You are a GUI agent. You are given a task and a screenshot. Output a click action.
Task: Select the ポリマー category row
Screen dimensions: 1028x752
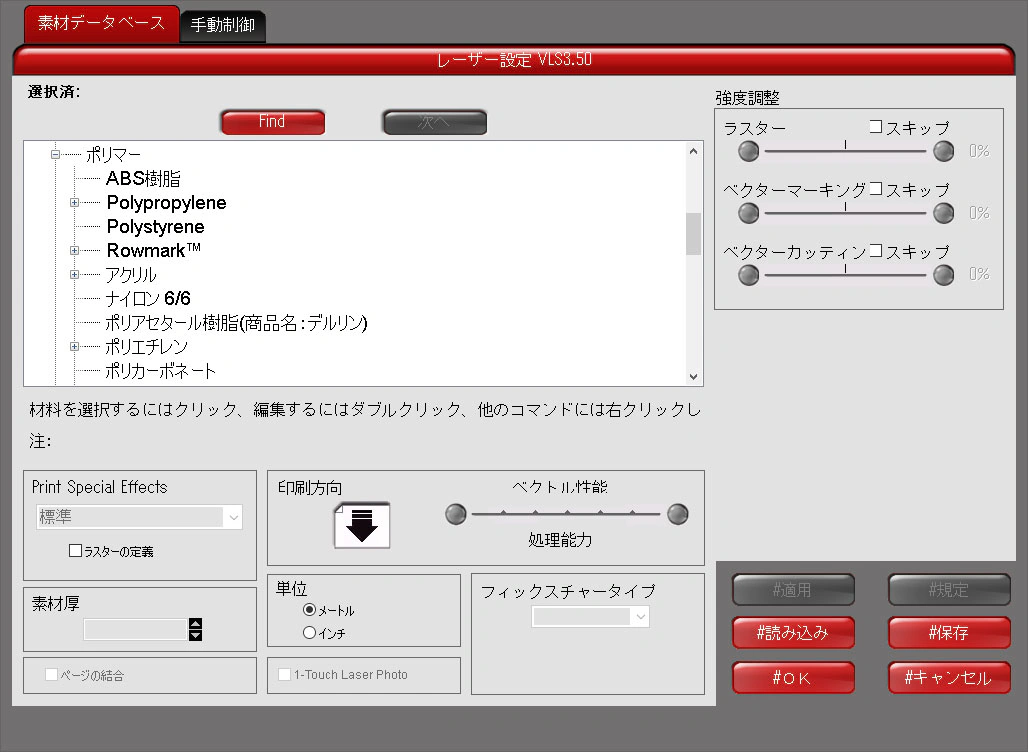(113, 155)
